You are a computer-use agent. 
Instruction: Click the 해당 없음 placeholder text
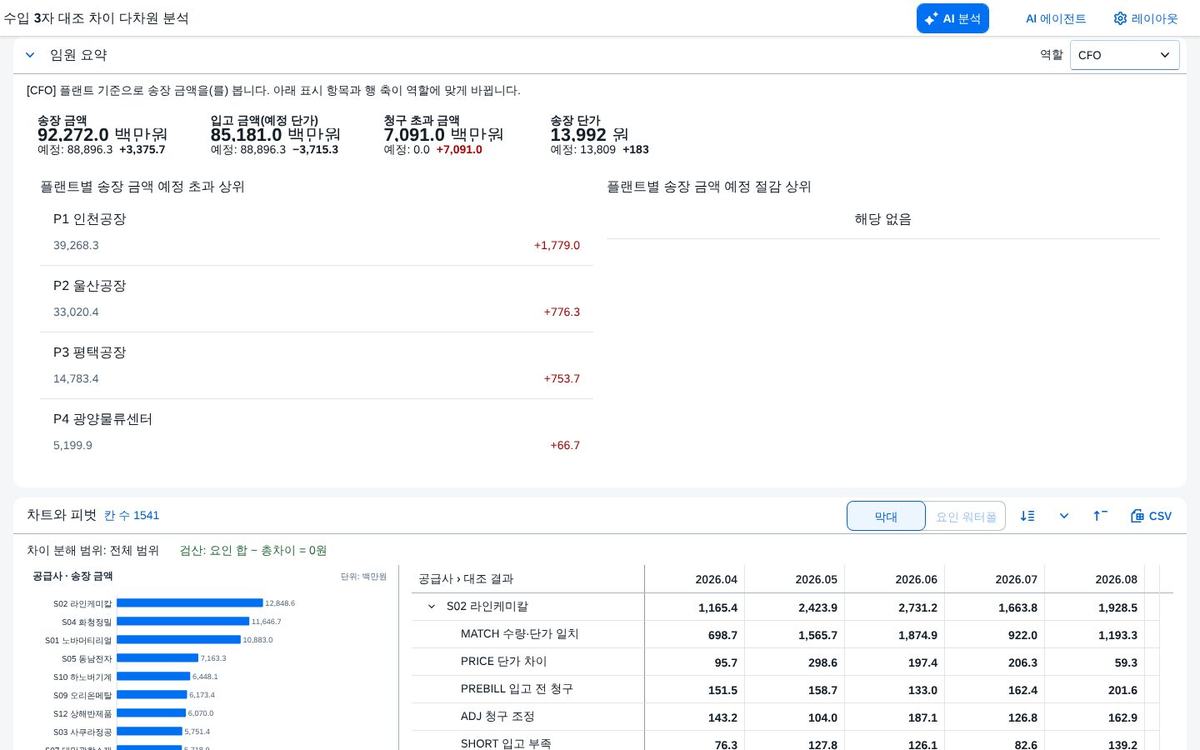tap(883, 219)
